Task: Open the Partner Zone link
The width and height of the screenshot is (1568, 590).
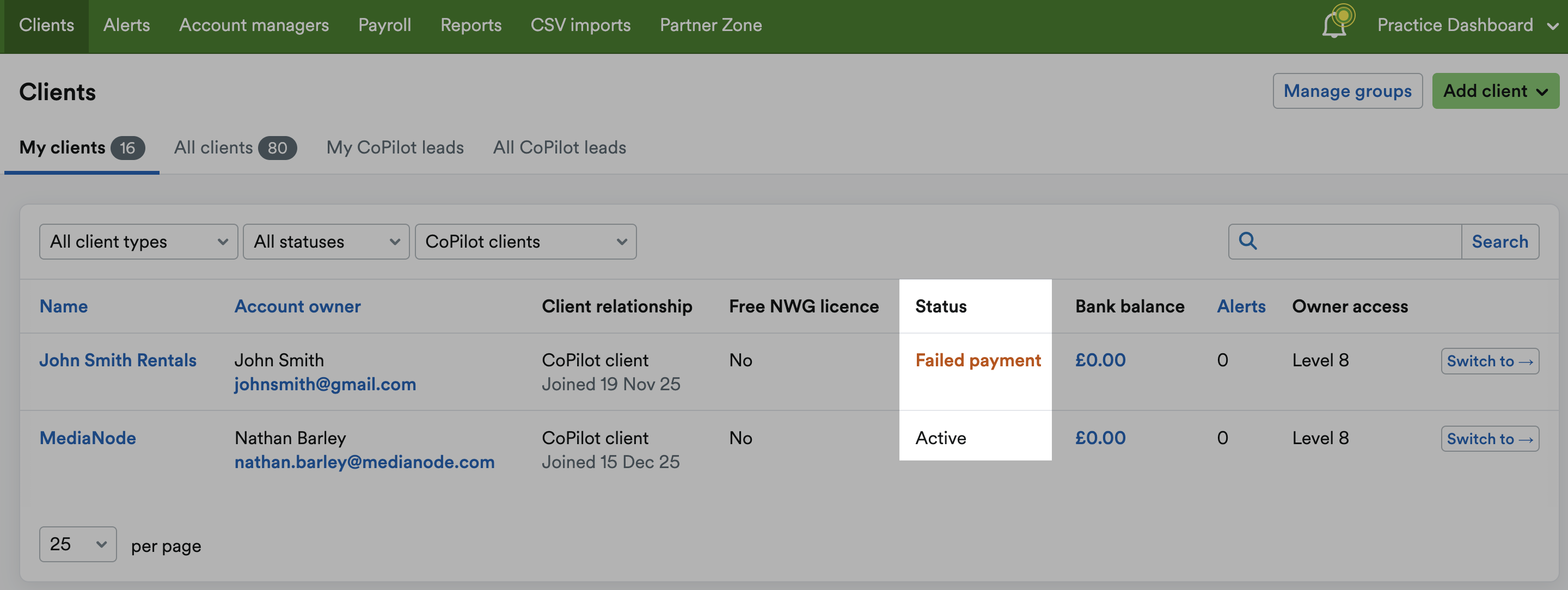Action: click(x=711, y=25)
